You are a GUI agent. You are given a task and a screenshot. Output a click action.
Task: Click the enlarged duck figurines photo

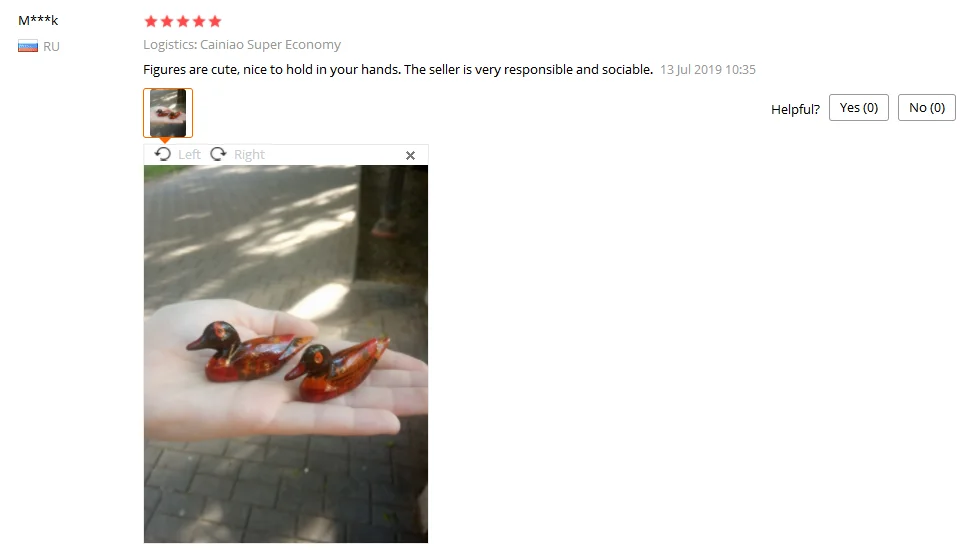click(x=286, y=354)
